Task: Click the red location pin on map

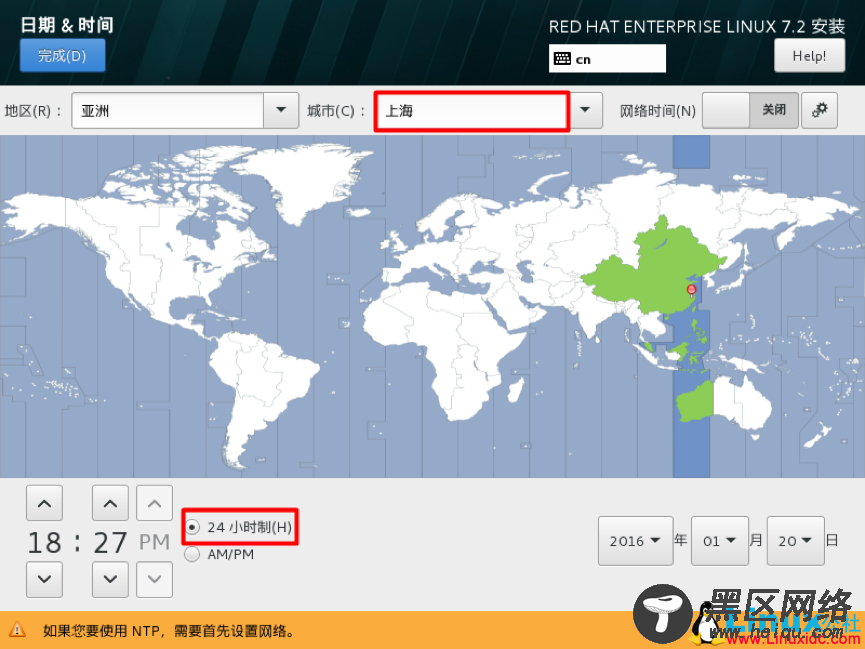Action: (691, 290)
